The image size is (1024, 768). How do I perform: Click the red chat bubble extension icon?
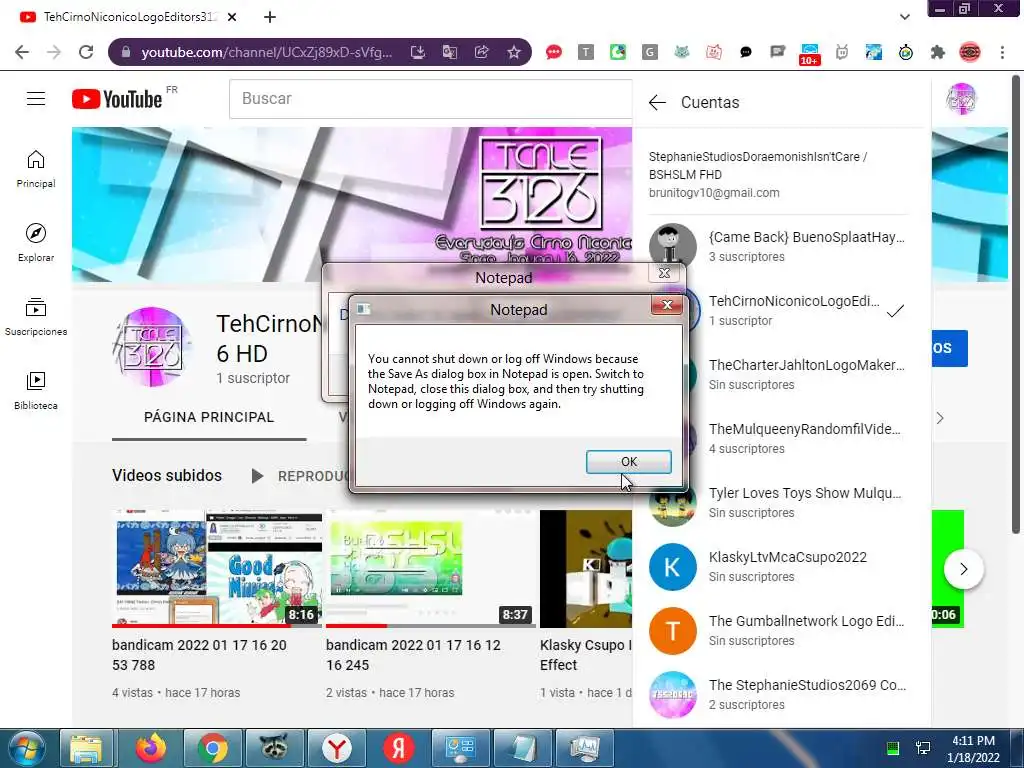(x=554, y=52)
